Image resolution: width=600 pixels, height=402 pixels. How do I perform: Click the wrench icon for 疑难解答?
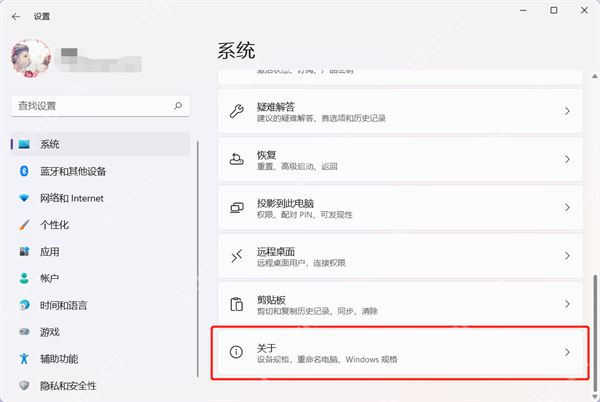[x=236, y=111]
